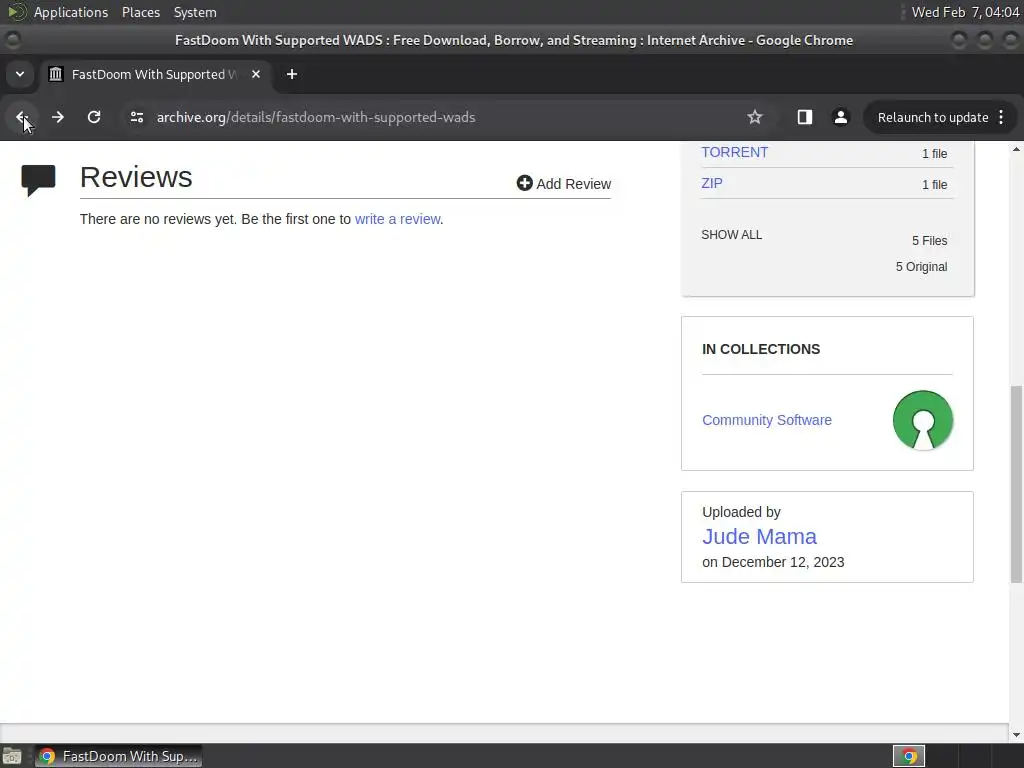Open uploader Jude Mama's profile
This screenshot has height=768, width=1024.
click(759, 537)
